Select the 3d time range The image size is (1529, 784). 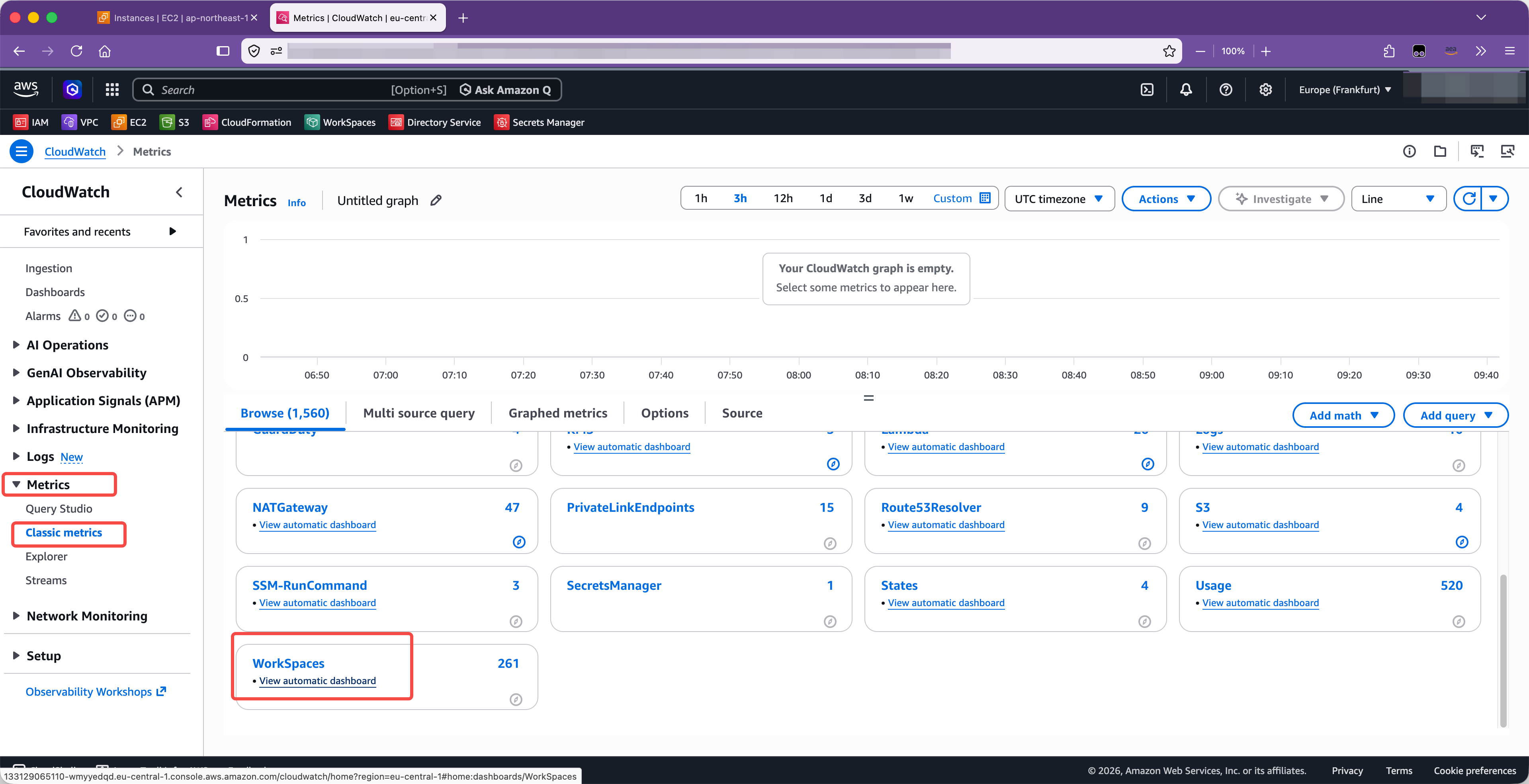tap(865, 198)
